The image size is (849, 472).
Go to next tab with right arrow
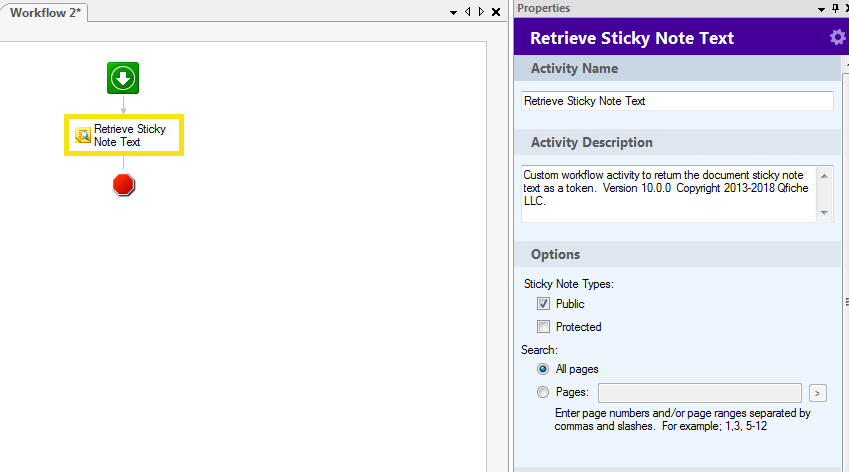tap(481, 11)
